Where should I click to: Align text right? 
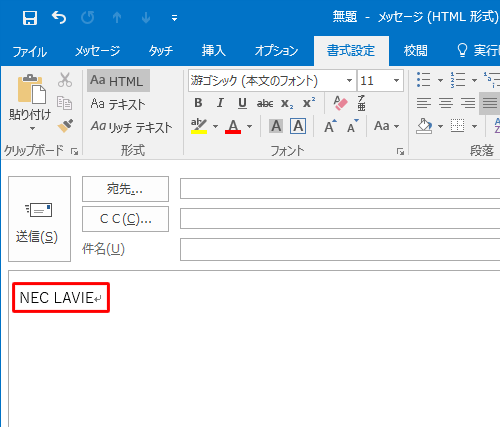[x=468, y=103]
